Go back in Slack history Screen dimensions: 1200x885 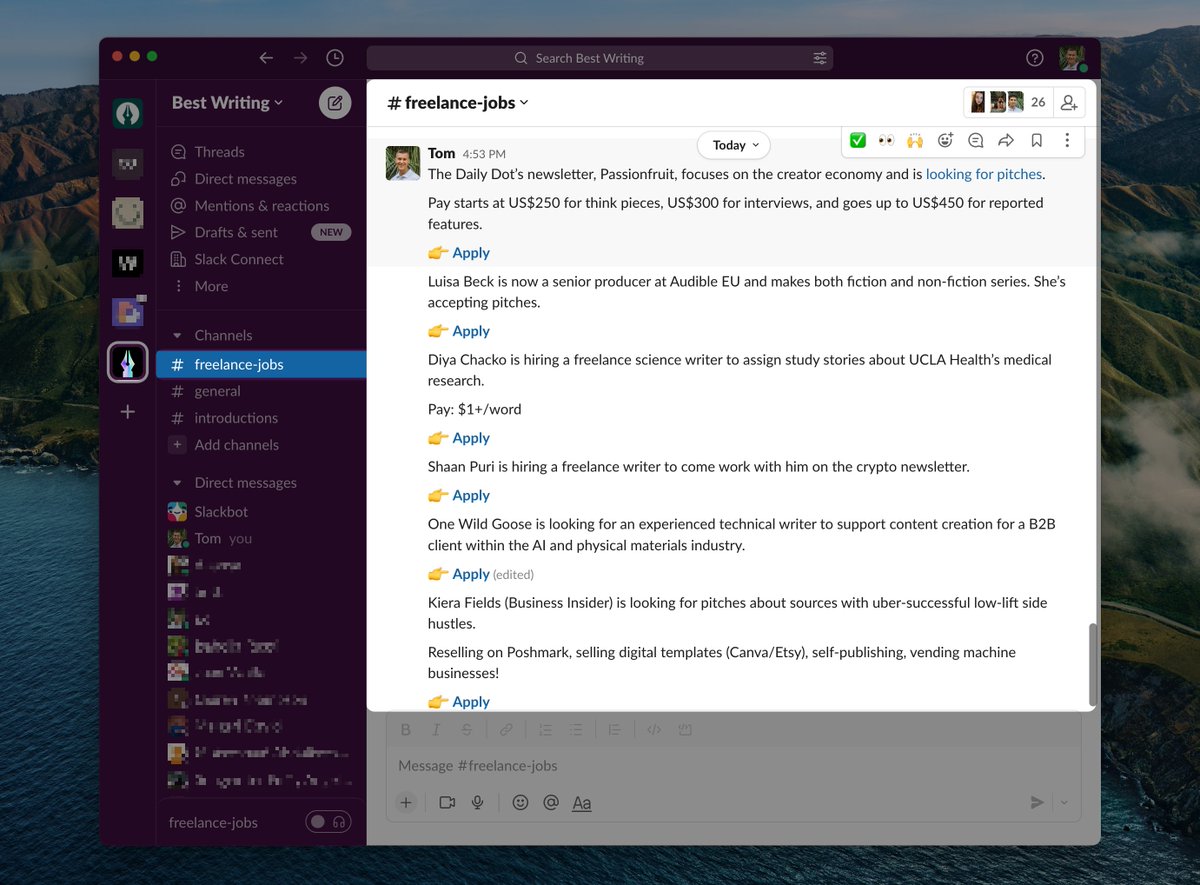click(266, 58)
